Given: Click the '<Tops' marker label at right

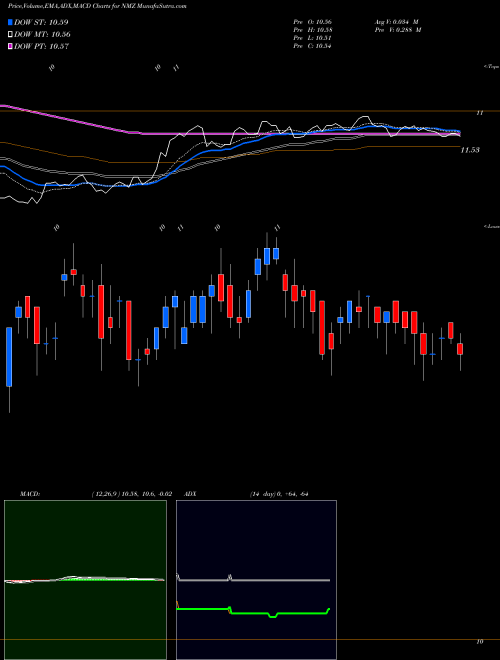Looking at the screenshot, I should (x=491, y=66).
